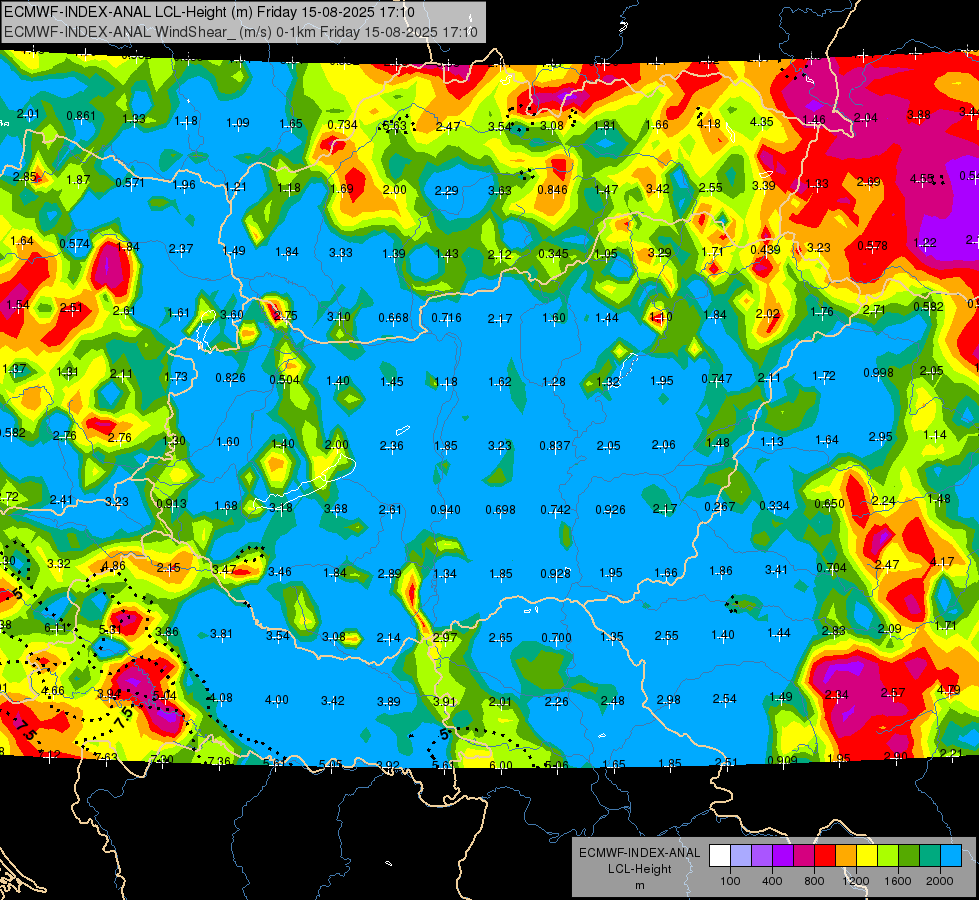This screenshot has width=979, height=900.
Task: Select the grid value 0.734
Action: tap(342, 125)
